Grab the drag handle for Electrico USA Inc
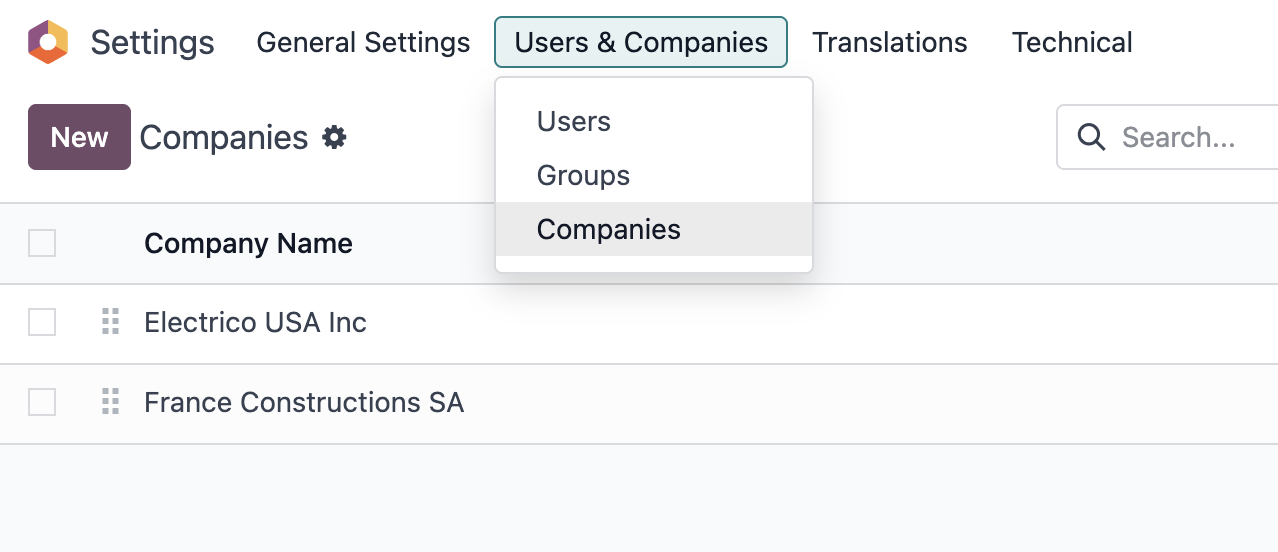 coord(110,322)
